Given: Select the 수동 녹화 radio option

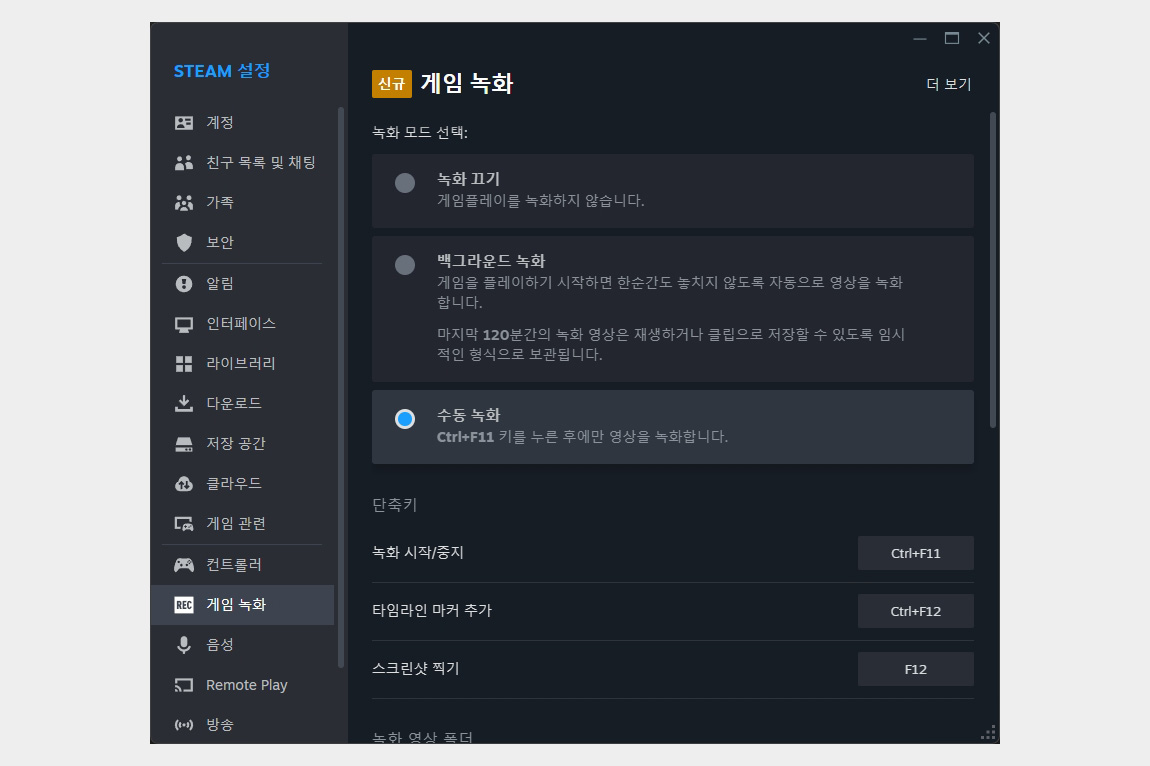Looking at the screenshot, I should [405, 419].
